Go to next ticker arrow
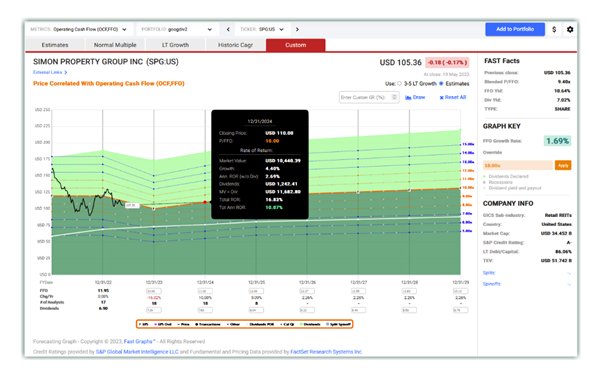Viewport: 596px width, 374px height. 297,29
